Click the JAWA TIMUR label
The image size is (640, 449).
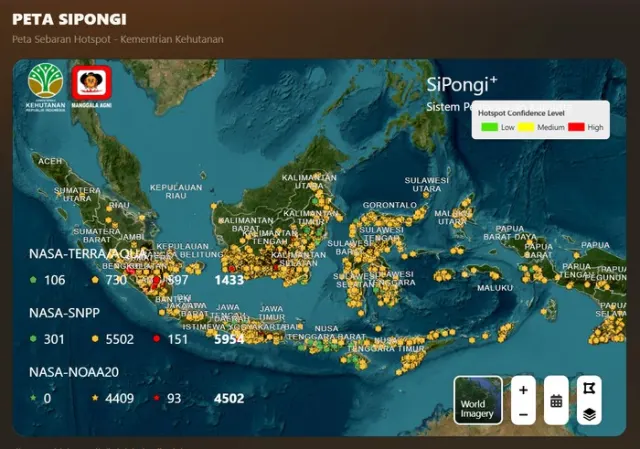tap(271, 313)
